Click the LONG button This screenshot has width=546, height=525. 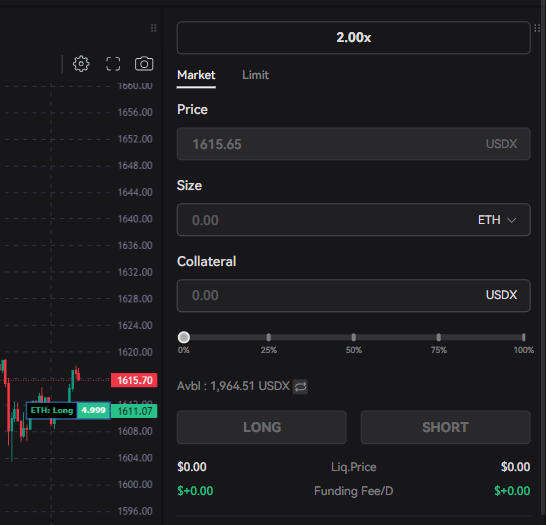click(x=262, y=427)
